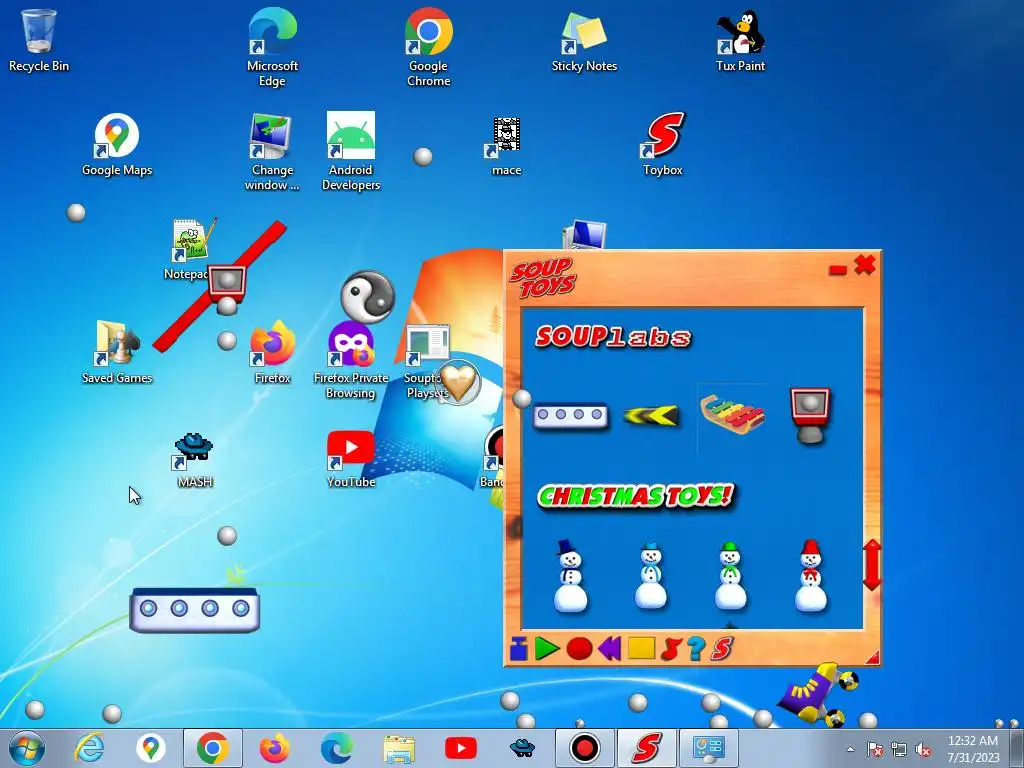Image resolution: width=1024 pixels, height=768 pixels.
Task: Open YouTube from the taskbar
Action: coord(460,748)
